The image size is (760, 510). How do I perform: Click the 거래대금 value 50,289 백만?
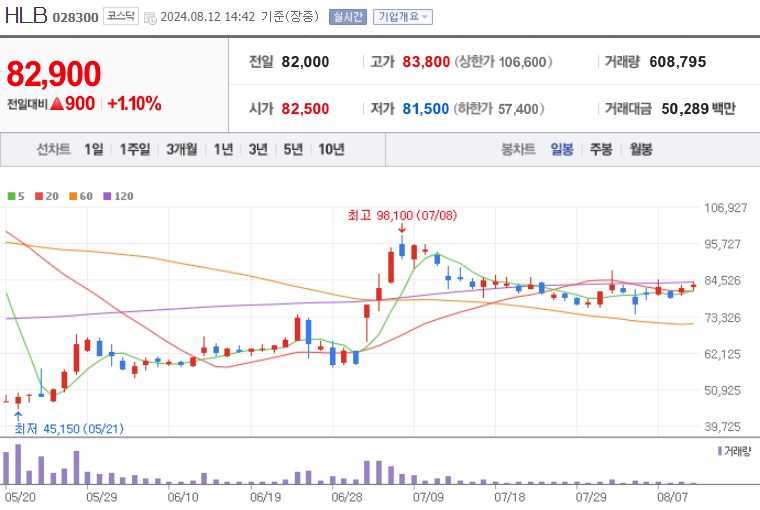[698, 109]
